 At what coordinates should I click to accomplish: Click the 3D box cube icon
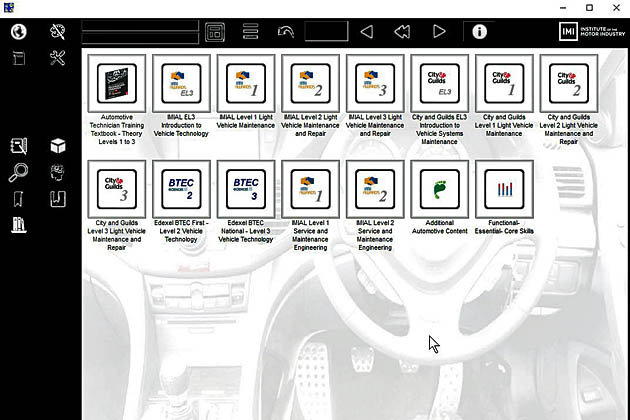point(58,146)
